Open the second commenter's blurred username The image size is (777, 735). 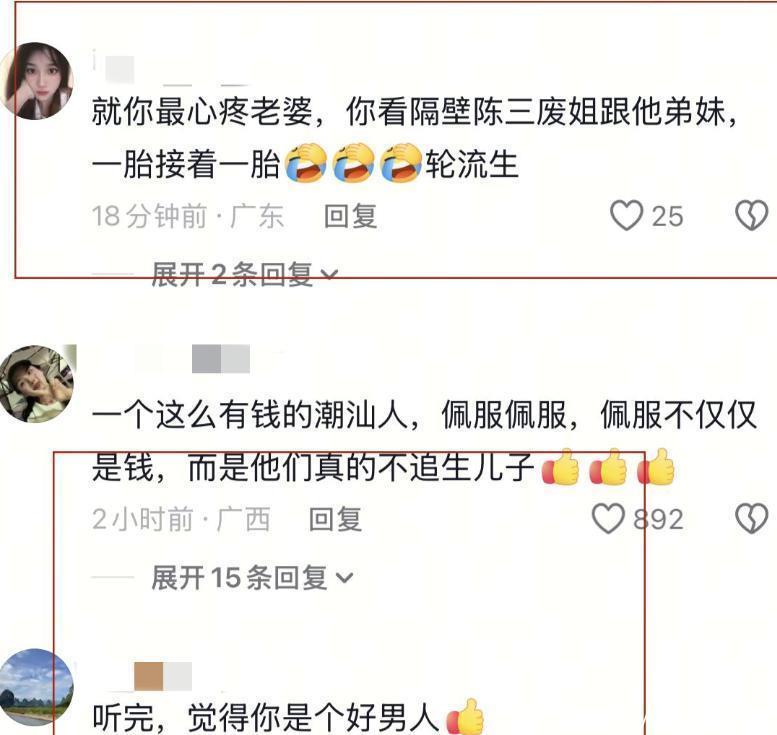(221, 359)
